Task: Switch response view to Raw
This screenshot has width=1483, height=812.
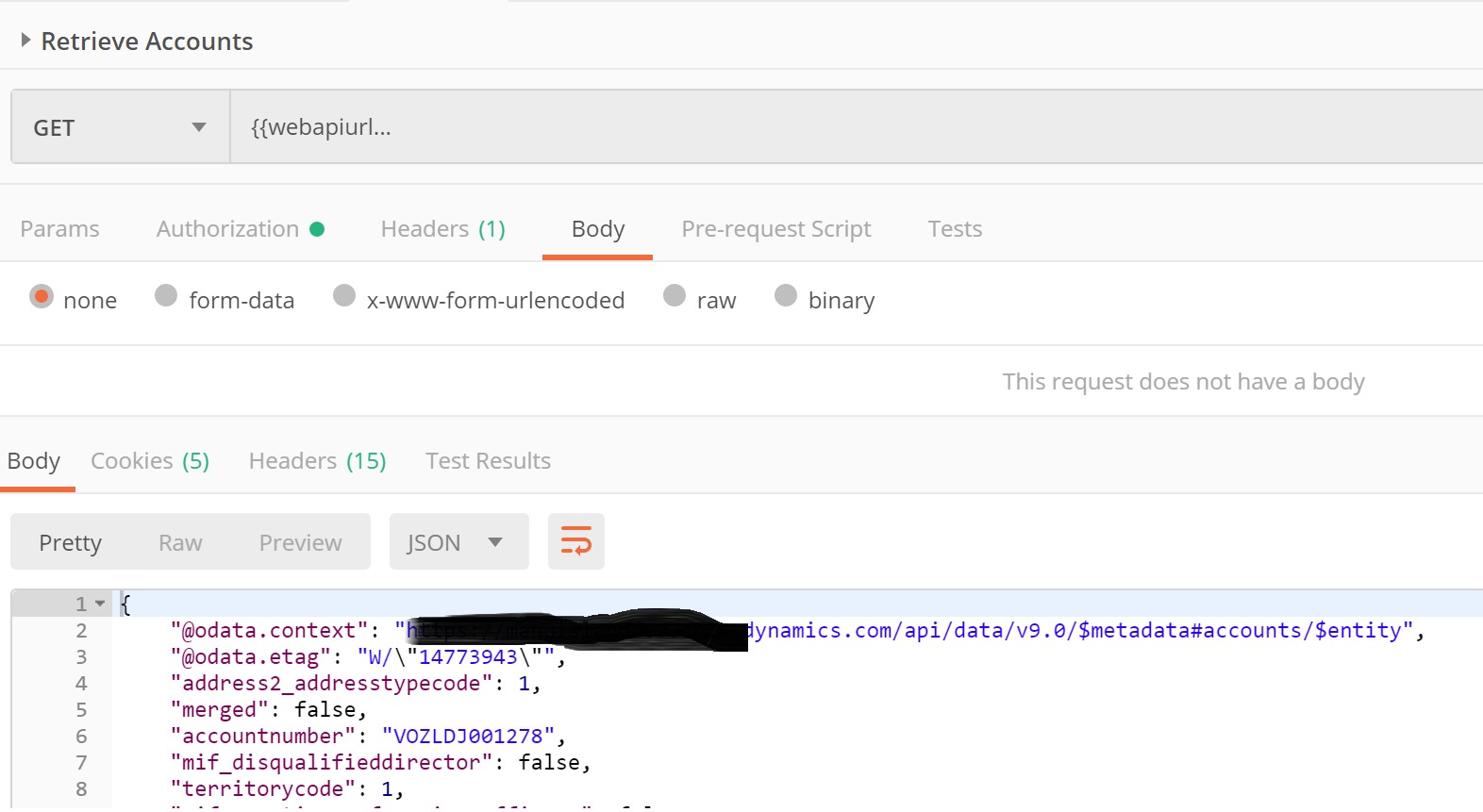Action: point(180,543)
